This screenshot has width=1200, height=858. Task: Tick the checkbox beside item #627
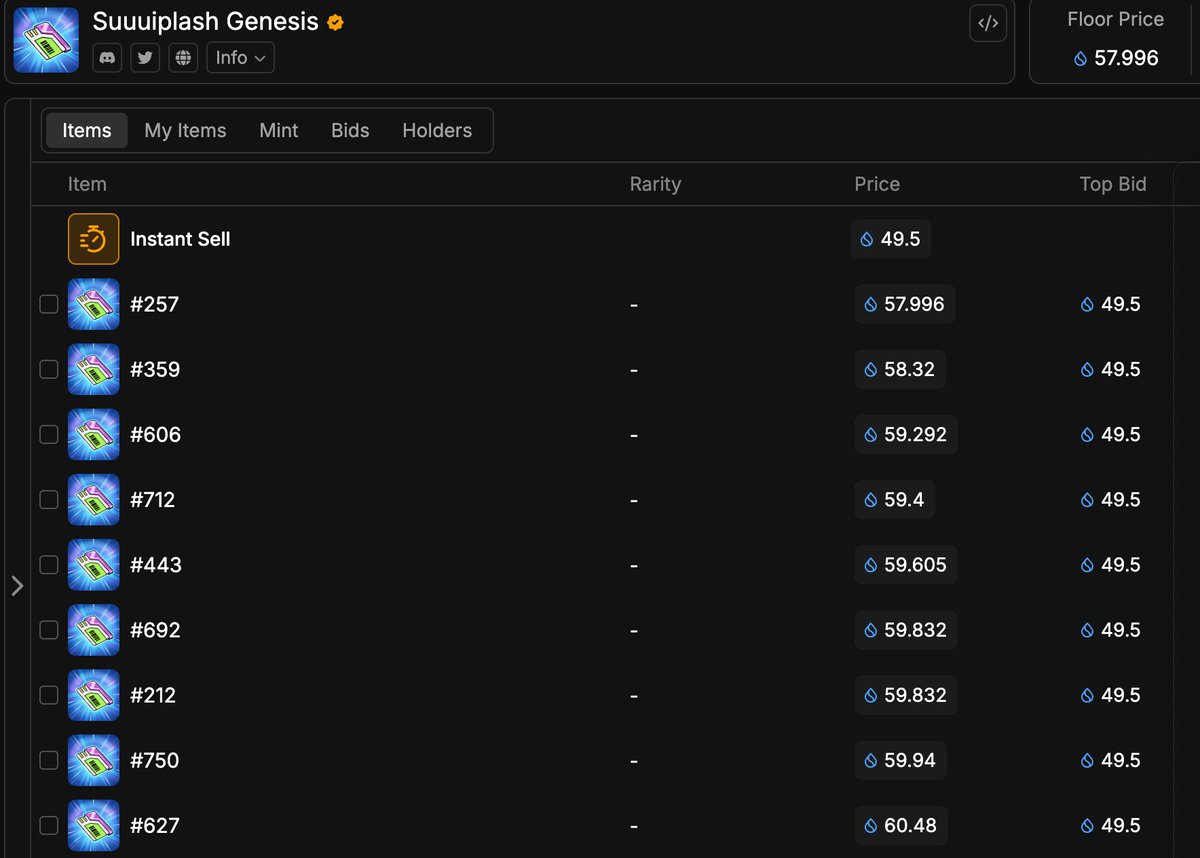tap(49, 825)
